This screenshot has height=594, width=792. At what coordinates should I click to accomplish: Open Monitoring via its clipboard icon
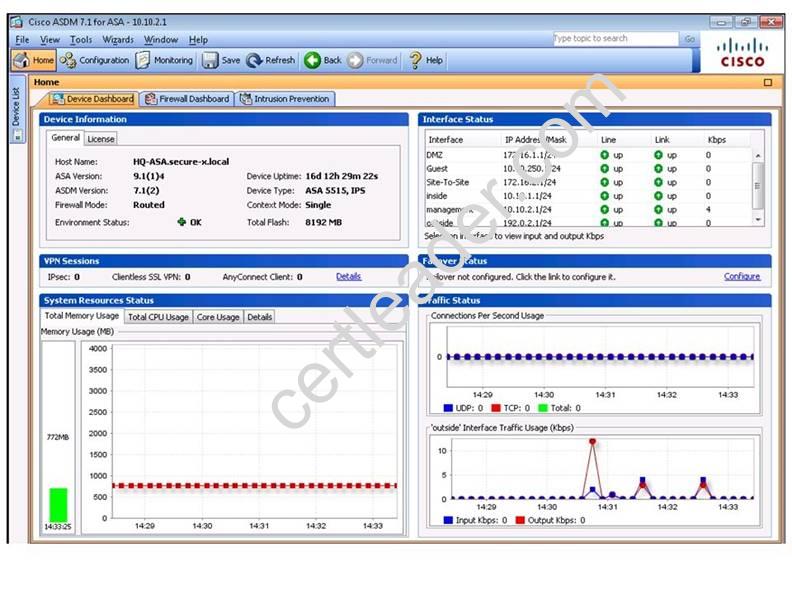click(143, 60)
